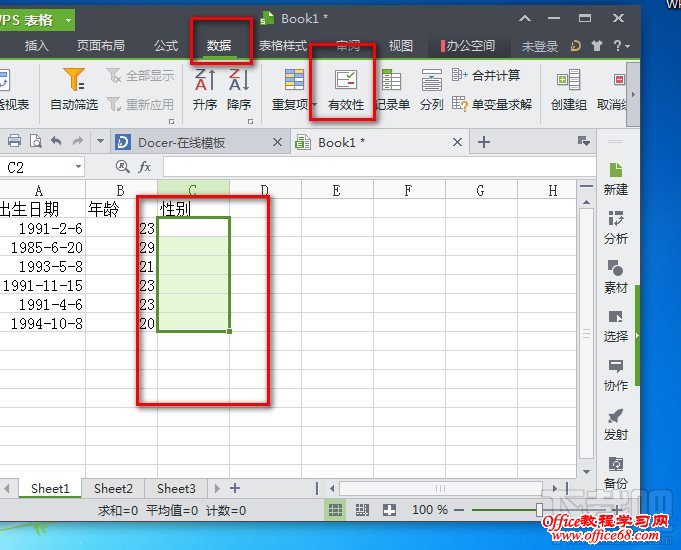Click the 重新应用 button
The width and height of the screenshot is (681, 550).
point(140,104)
